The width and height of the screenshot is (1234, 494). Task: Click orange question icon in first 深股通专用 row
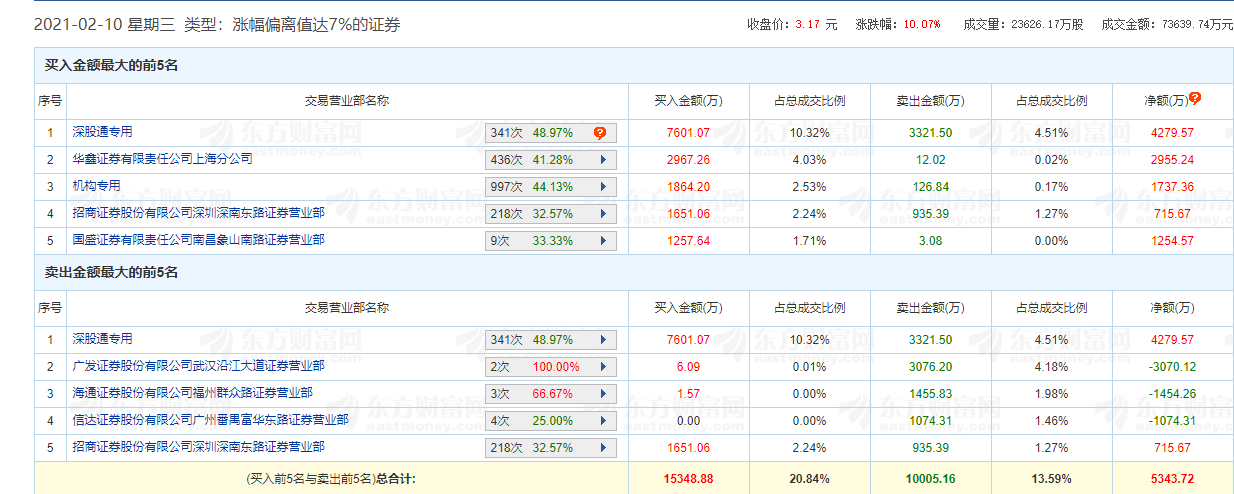600,133
